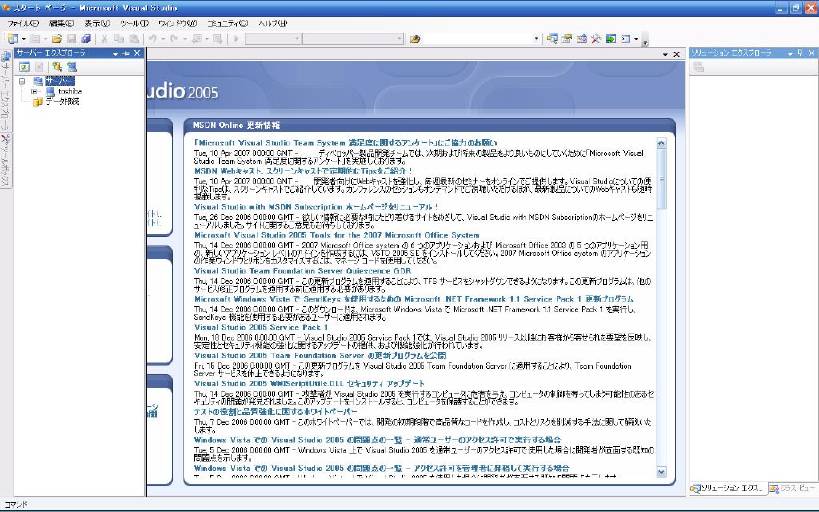The width and height of the screenshot is (819, 512).
Task: Click the Connect to Database icon
Action: tap(57, 67)
